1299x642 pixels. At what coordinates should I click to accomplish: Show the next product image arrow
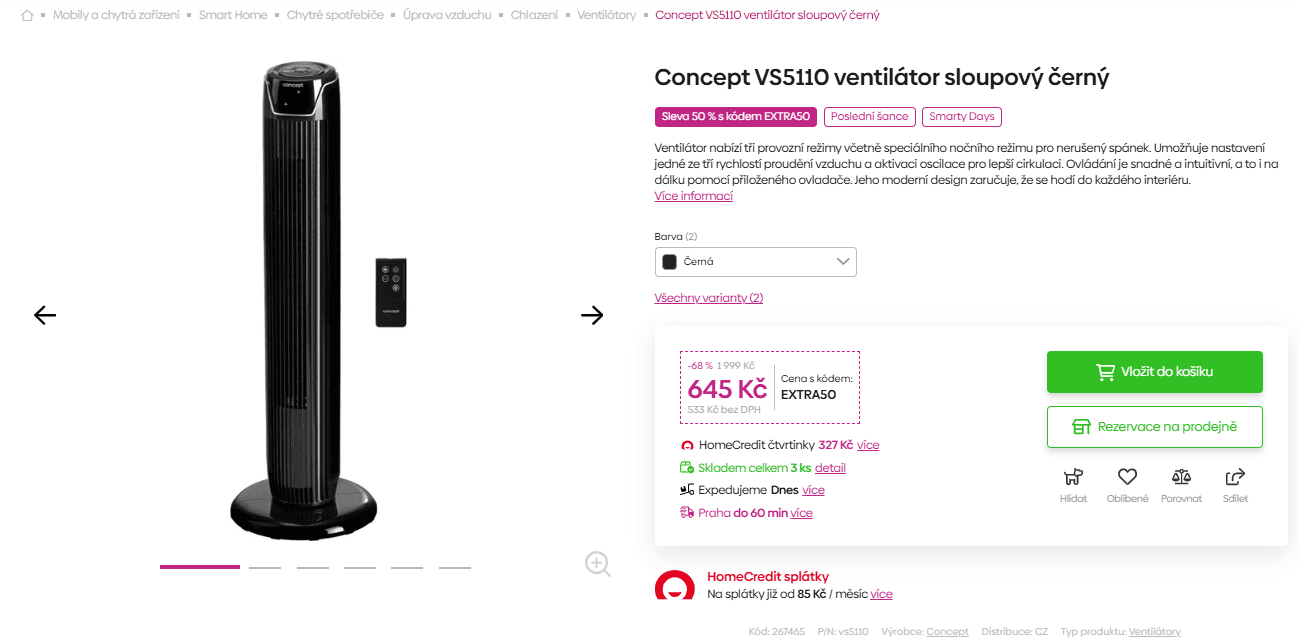592,315
